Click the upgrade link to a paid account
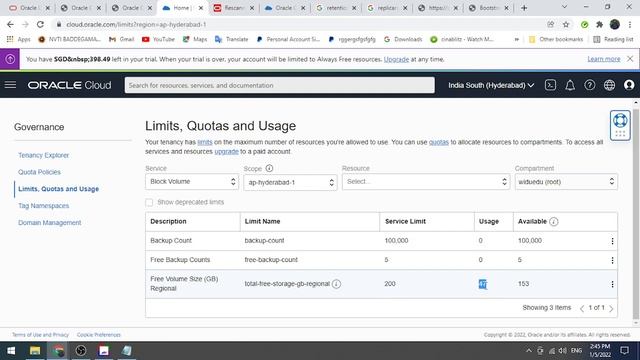The height and width of the screenshot is (360, 640). point(227,151)
